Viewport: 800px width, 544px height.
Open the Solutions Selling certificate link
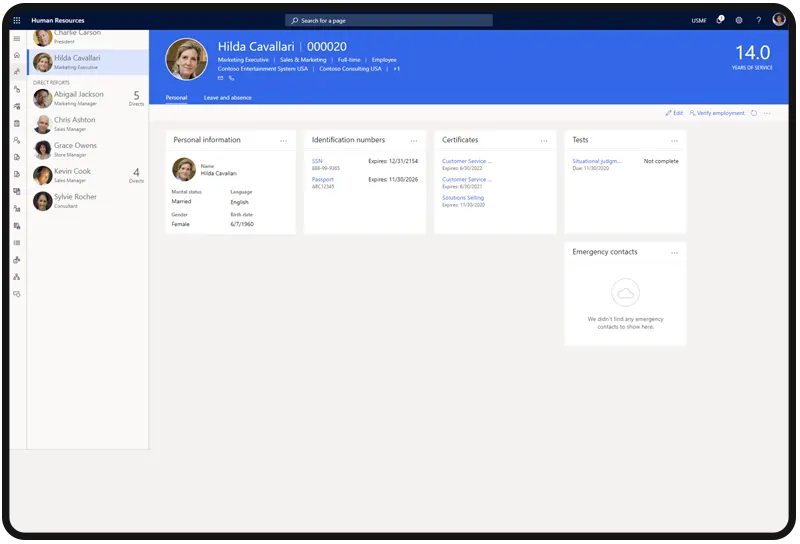click(462, 198)
